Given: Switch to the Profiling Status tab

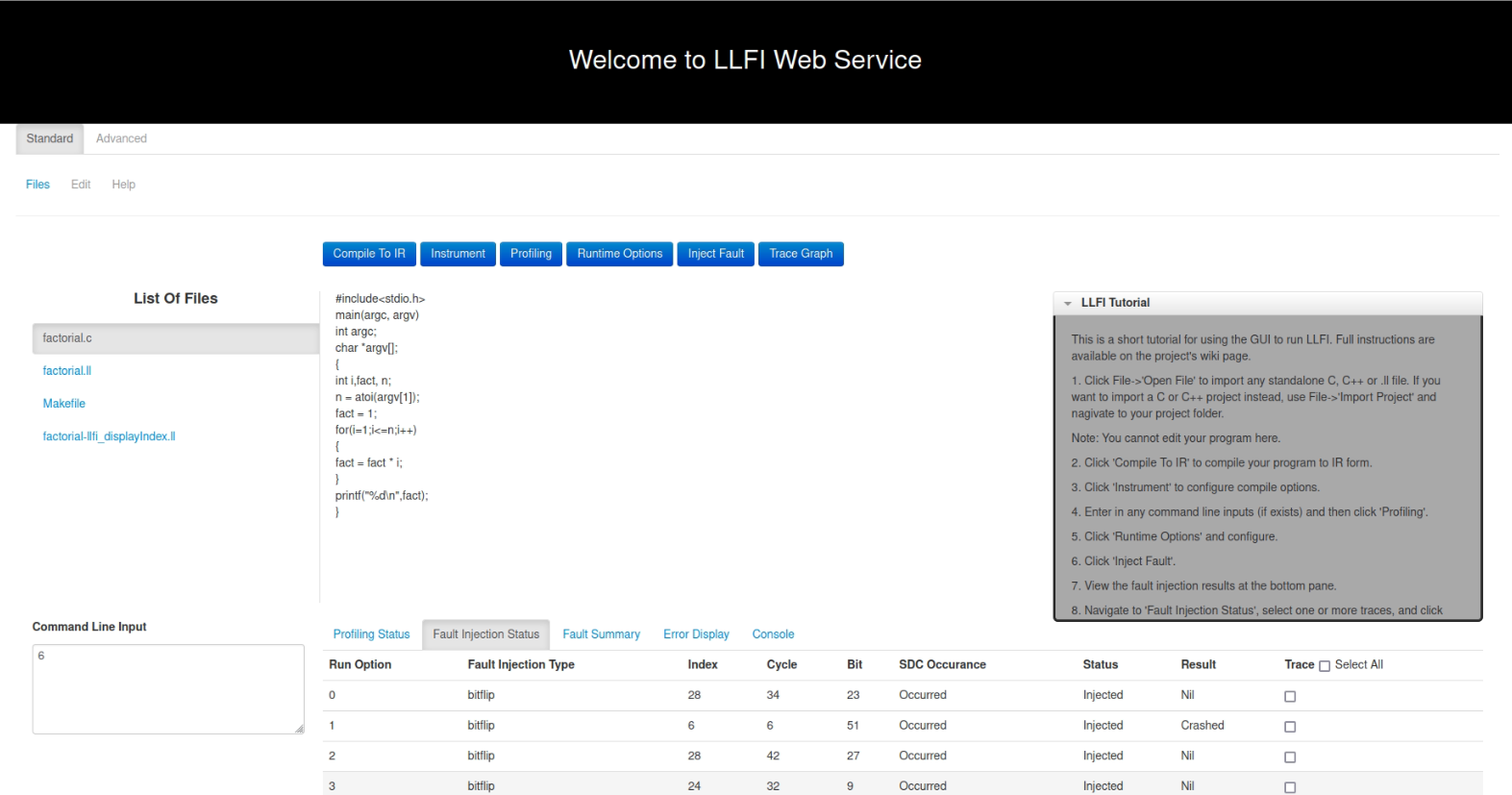Looking at the screenshot, I should (x=371, y=634).
